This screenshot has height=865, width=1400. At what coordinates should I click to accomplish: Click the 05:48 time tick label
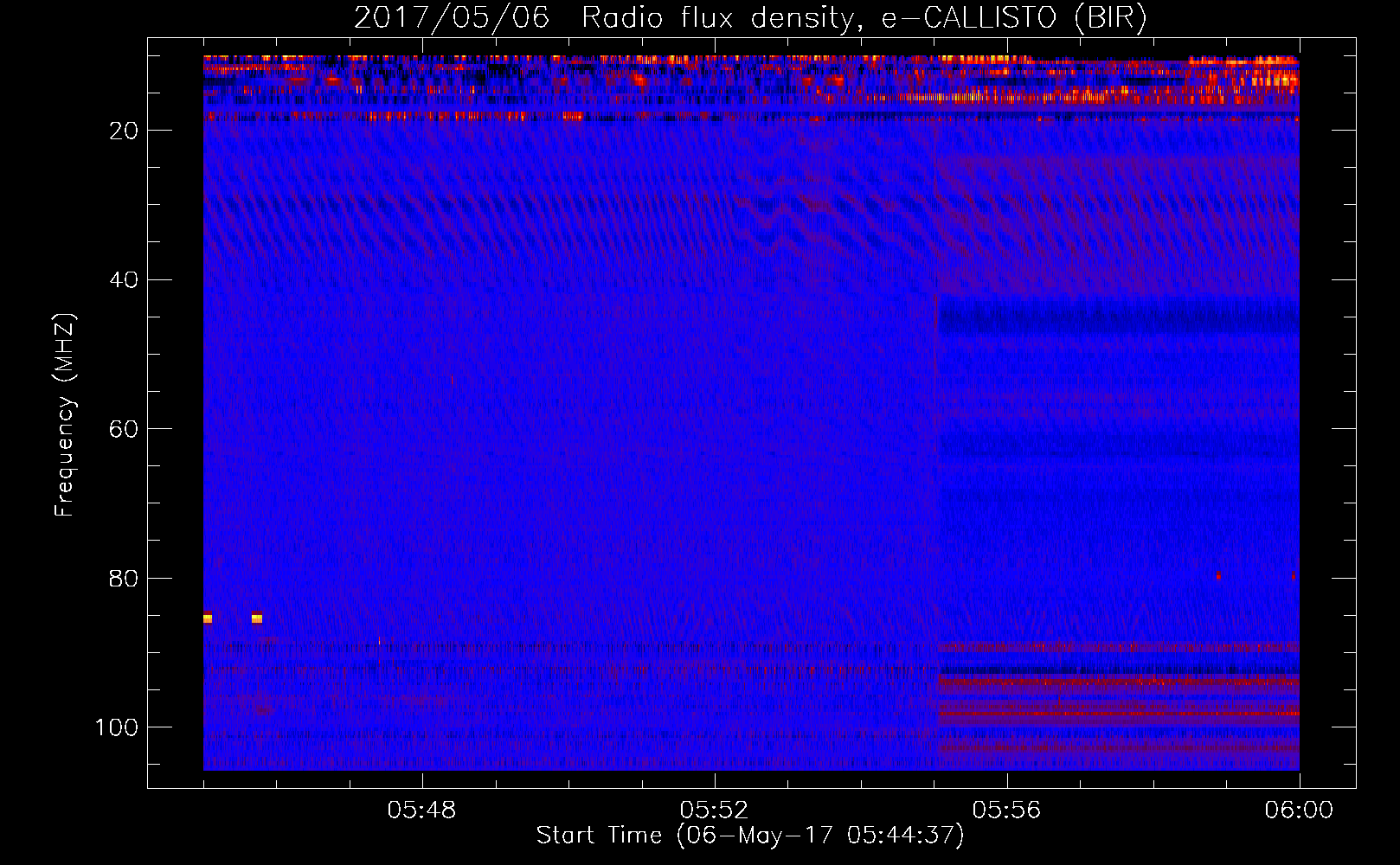click(422, 811)
